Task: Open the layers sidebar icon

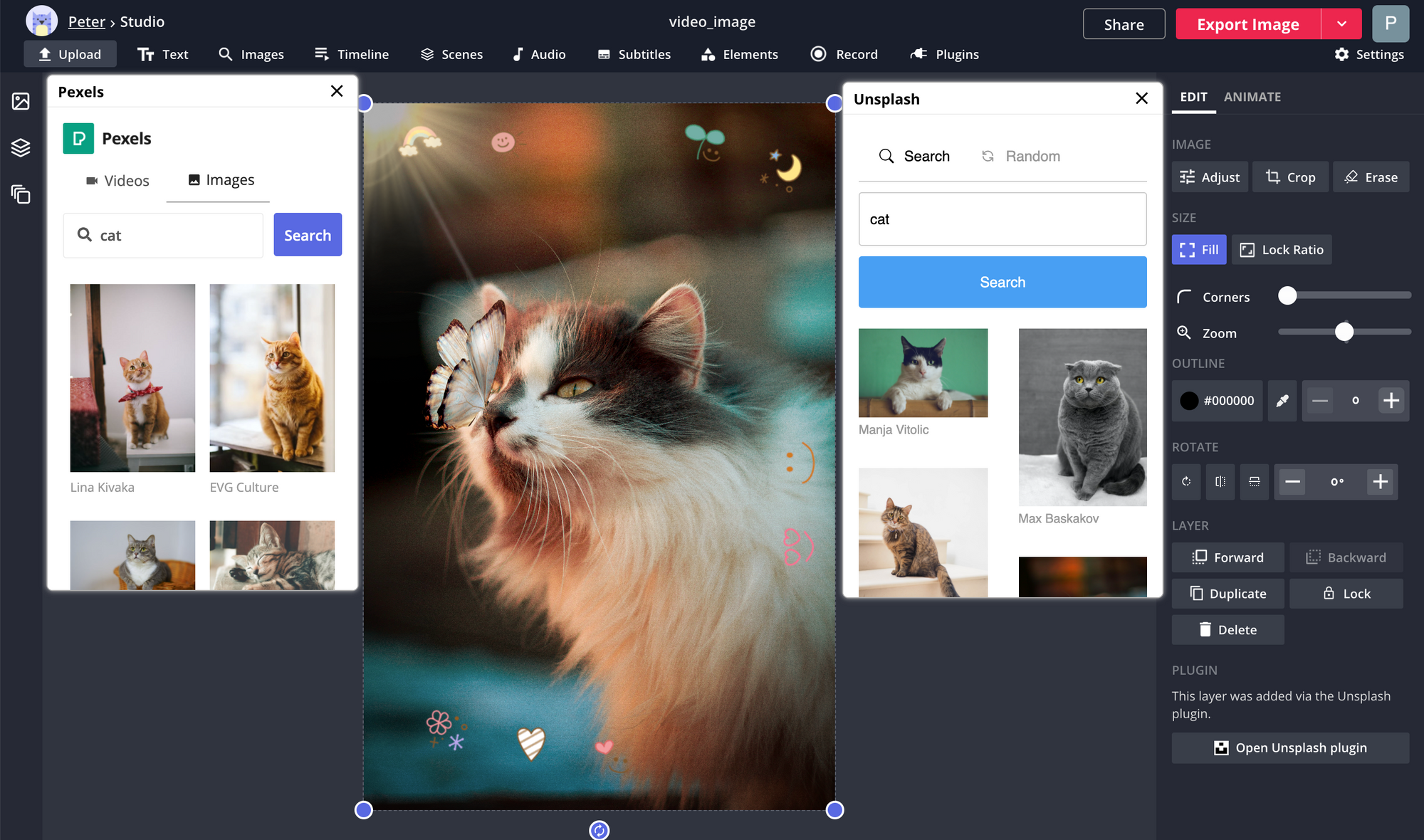Action: pos(21,147)
